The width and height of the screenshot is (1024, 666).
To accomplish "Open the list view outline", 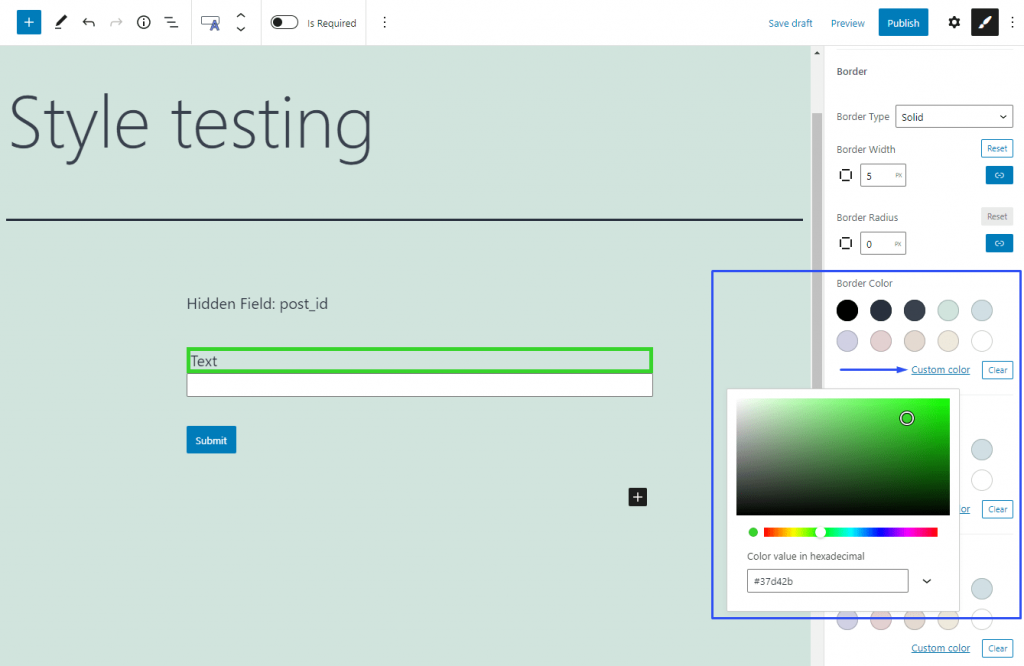I will pos(171,22).
